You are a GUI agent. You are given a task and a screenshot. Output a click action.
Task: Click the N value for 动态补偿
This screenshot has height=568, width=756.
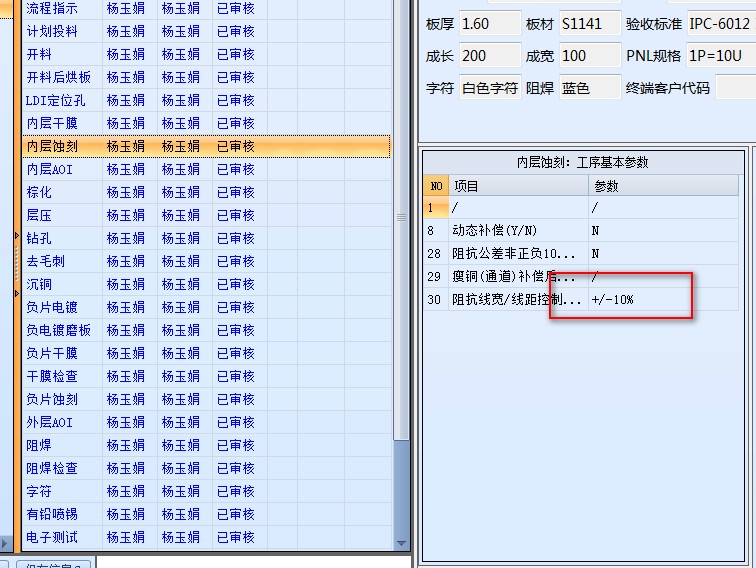pyautogui.click(x=595, y=230)
